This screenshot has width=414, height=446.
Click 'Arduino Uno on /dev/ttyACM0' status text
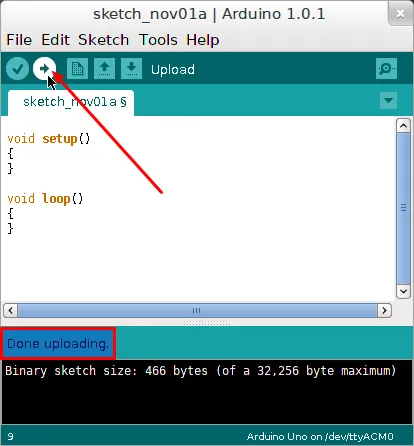[320, 437]
